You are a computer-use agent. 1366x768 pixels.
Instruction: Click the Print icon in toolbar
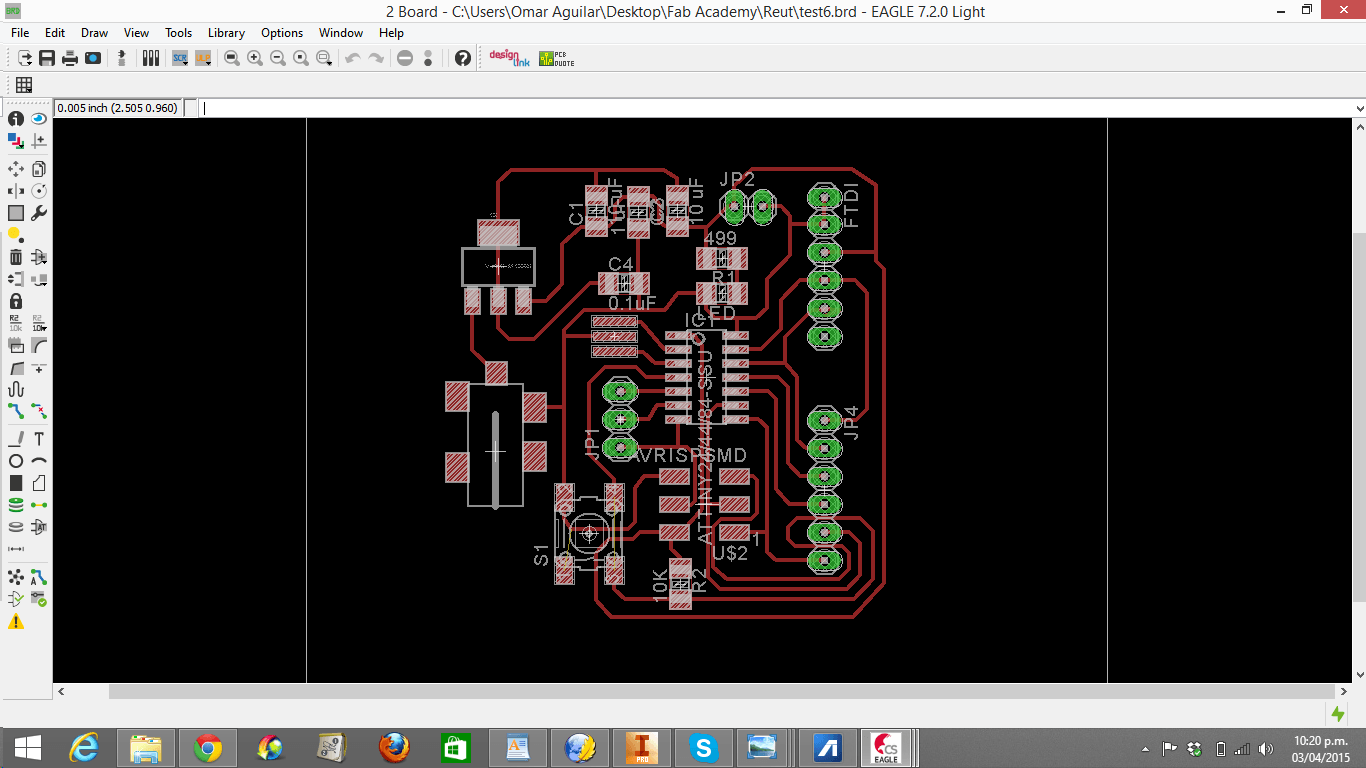pyautogui.click(x=70, y=58)
